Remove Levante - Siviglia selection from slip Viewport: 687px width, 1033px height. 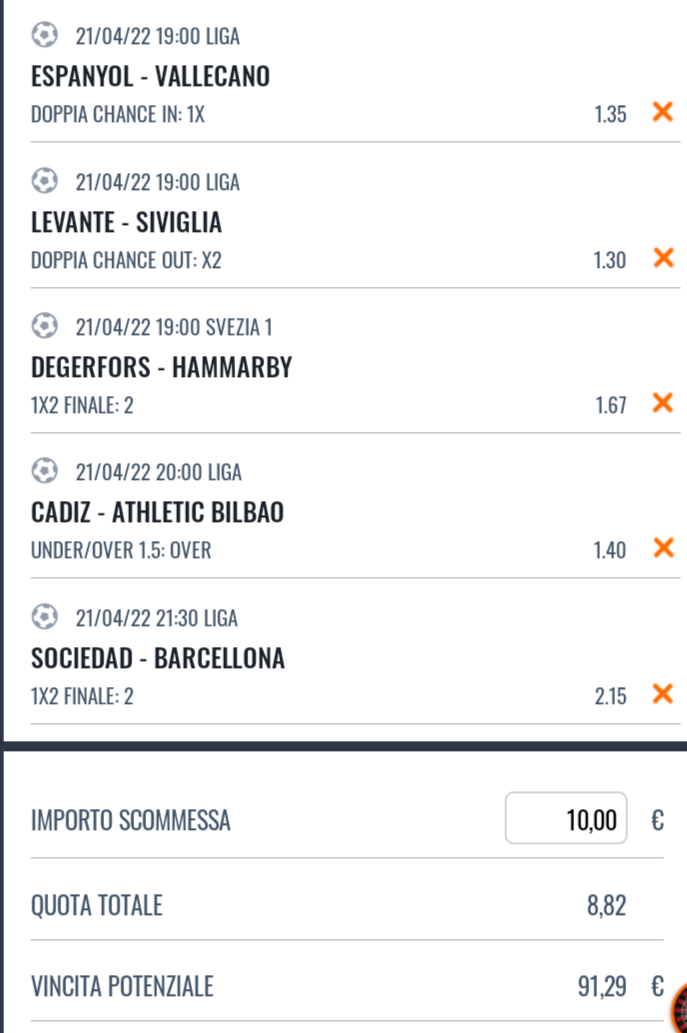(662, 258)
